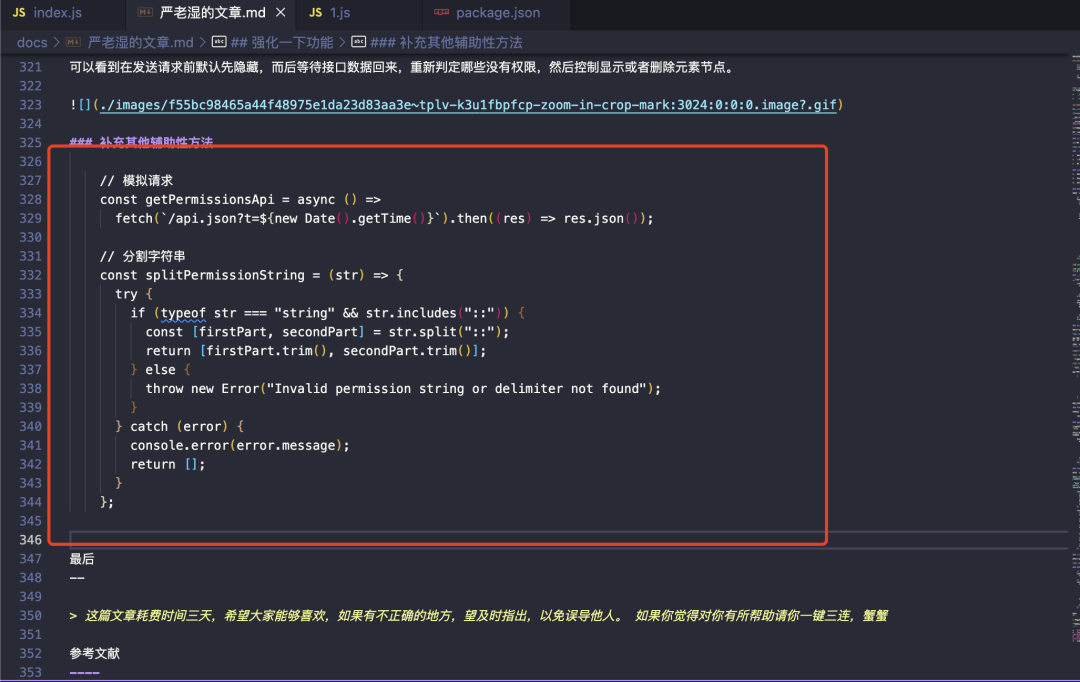Click the JS icon on the index.js tab
The image size is (1080, 682).
coord(19,11)
